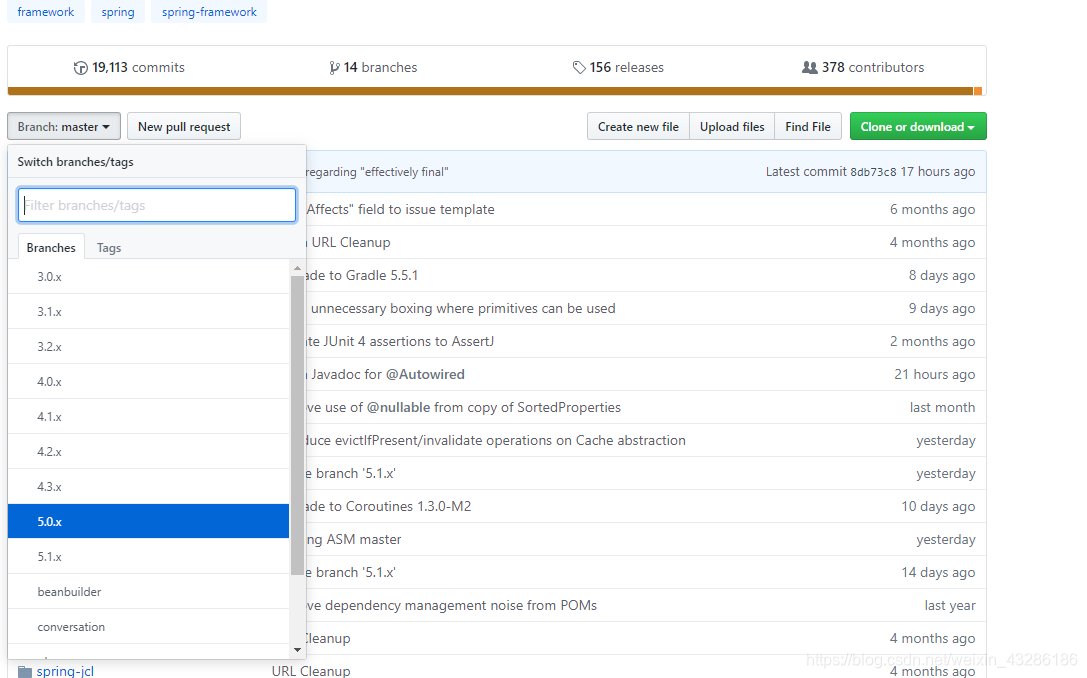Open commit about "Affects" field issue template
The image size is (1087, 678).
tap(401, 209)
